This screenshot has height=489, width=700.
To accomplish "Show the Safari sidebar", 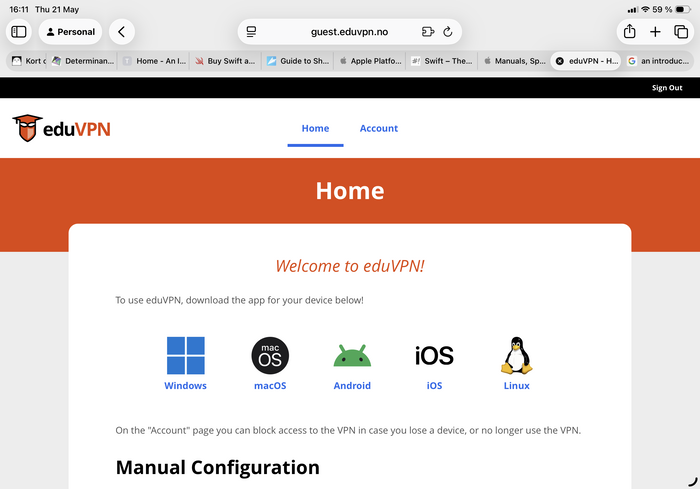I will 19,32.
